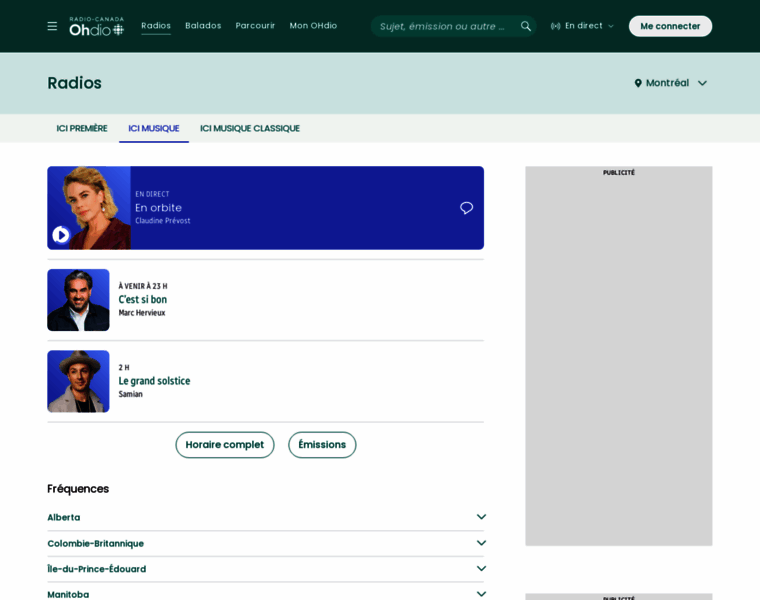Viewport: 760px width, 600px height.
Task: Open the chat bubble on En orbite
Action: click(466, 208)
